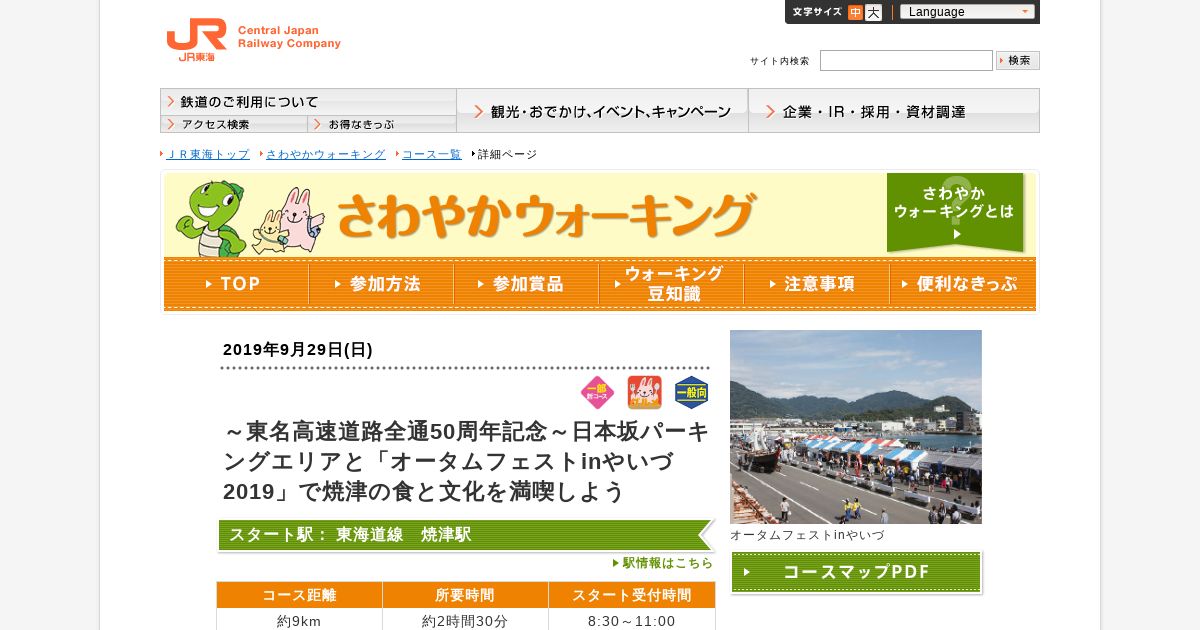
Task: Click the orange rabbit course icon
Action: click(644, 393)
